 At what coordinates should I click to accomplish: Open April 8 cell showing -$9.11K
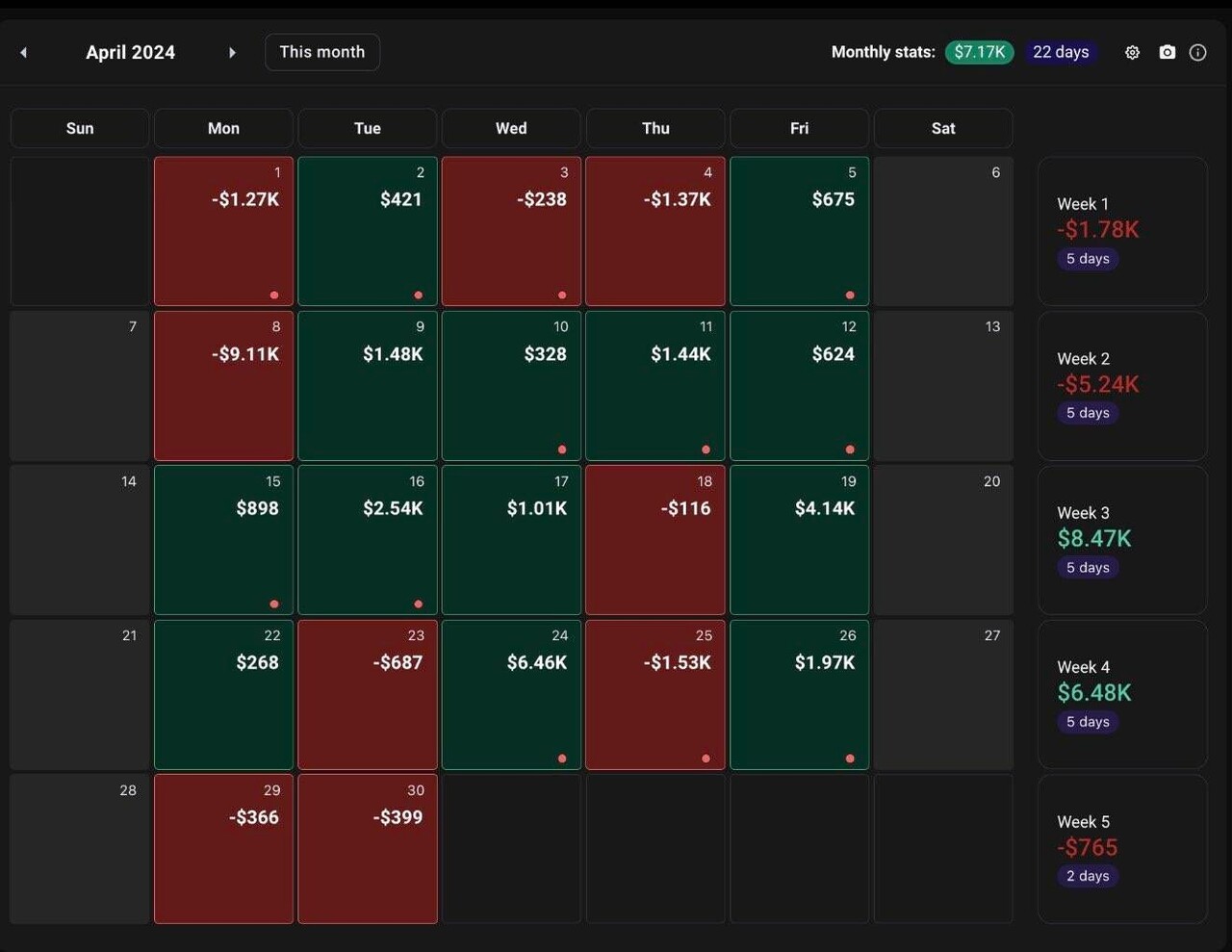point(223,386)
